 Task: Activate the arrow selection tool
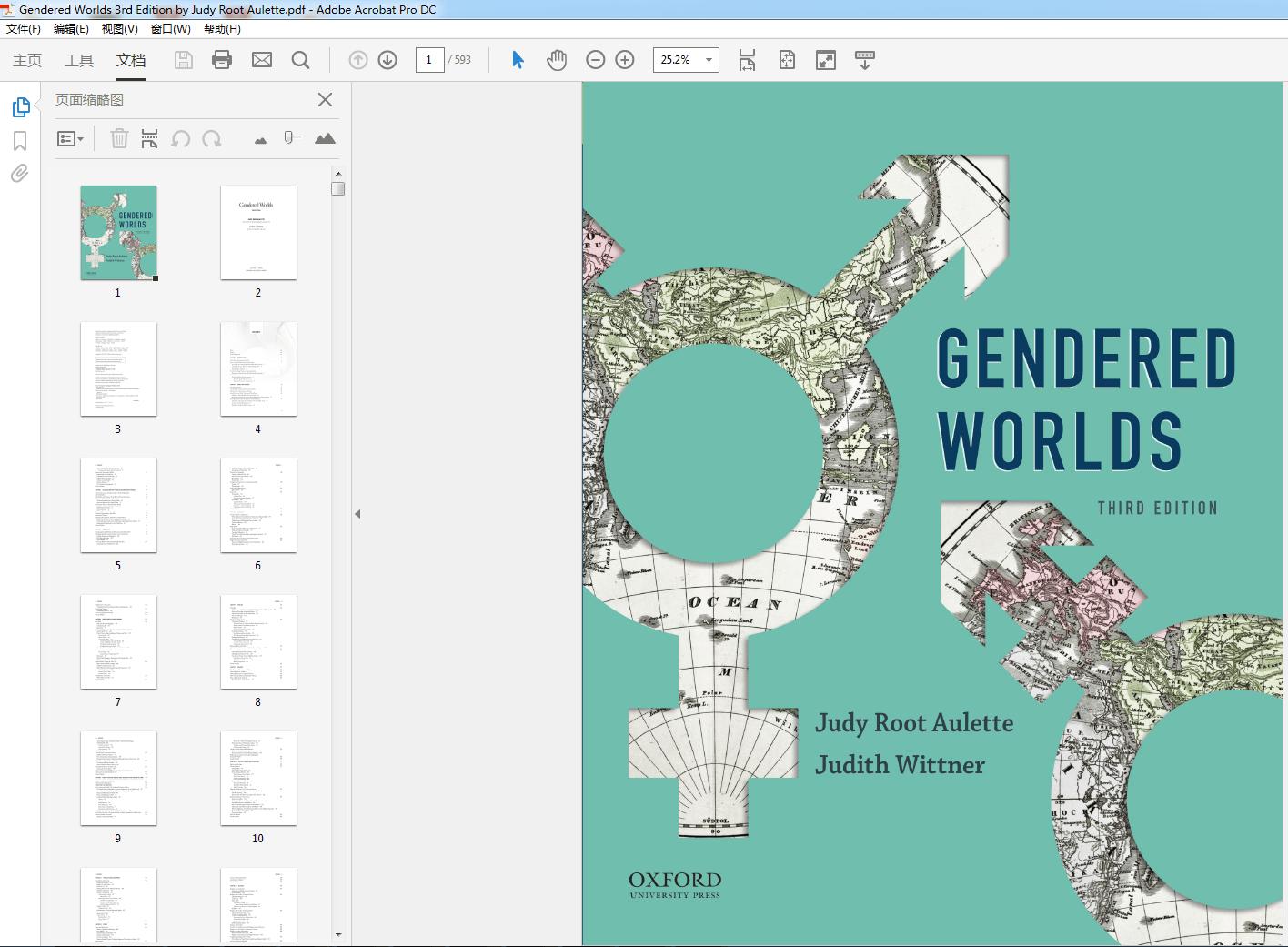click(518, 60)
